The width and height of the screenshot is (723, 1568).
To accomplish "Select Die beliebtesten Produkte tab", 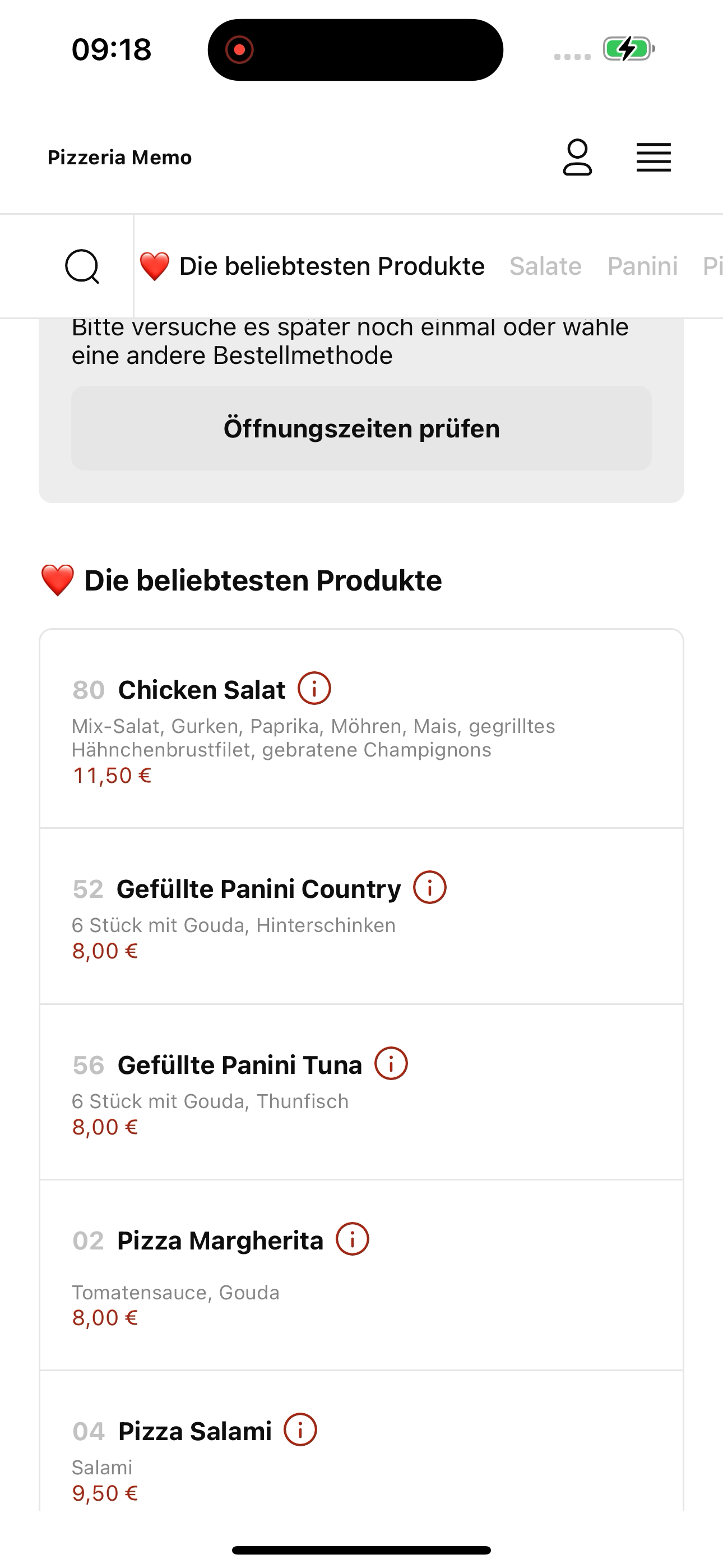I will (x=312, y=266).
